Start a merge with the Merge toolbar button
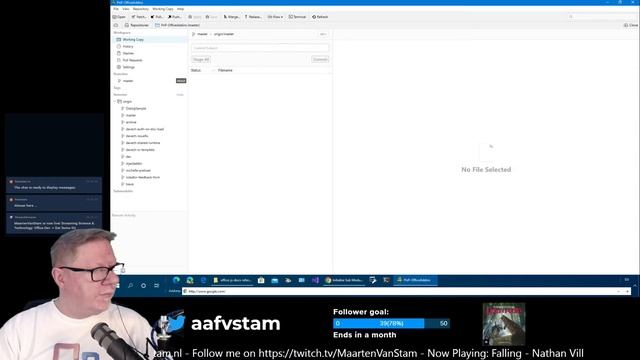 click(231, 17)
